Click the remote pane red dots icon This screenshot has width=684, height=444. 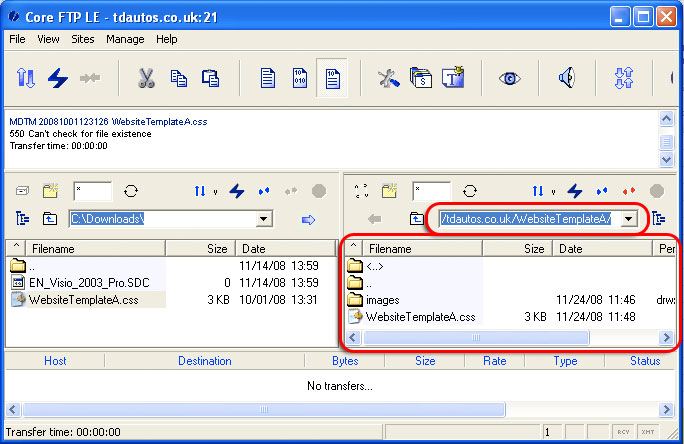point(629,191)
